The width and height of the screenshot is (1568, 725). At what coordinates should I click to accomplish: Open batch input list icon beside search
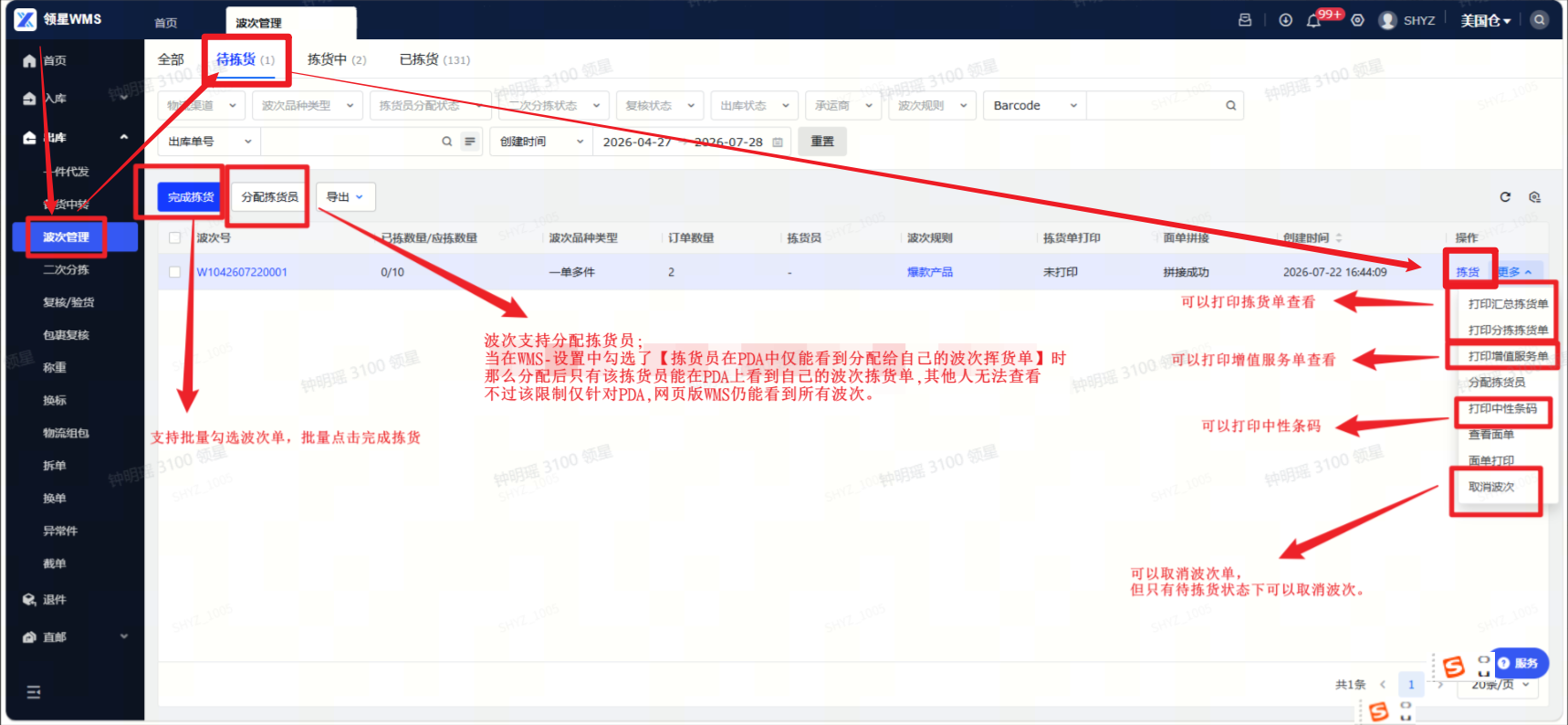point(470,142)
